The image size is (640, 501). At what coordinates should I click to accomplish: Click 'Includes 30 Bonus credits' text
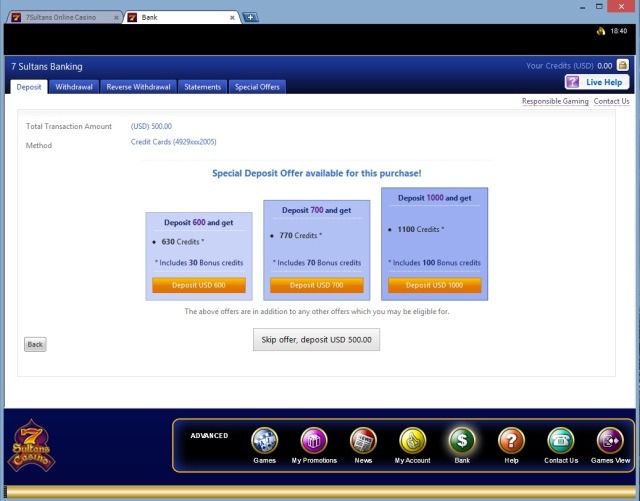[x=199, y=263]
